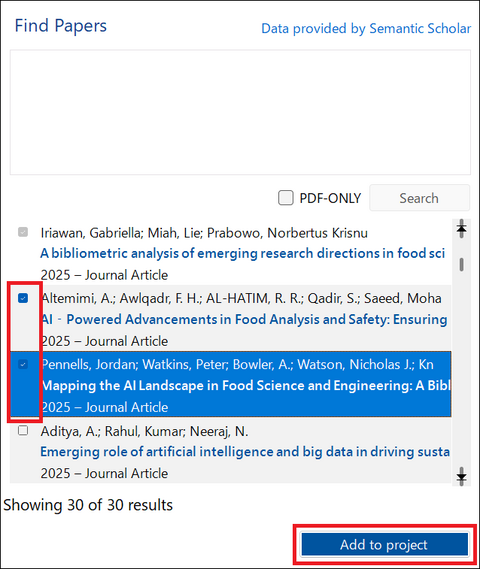Click the Search button
Image resolution: width=480 pixels, height=569 pixels.
point(419,198)
